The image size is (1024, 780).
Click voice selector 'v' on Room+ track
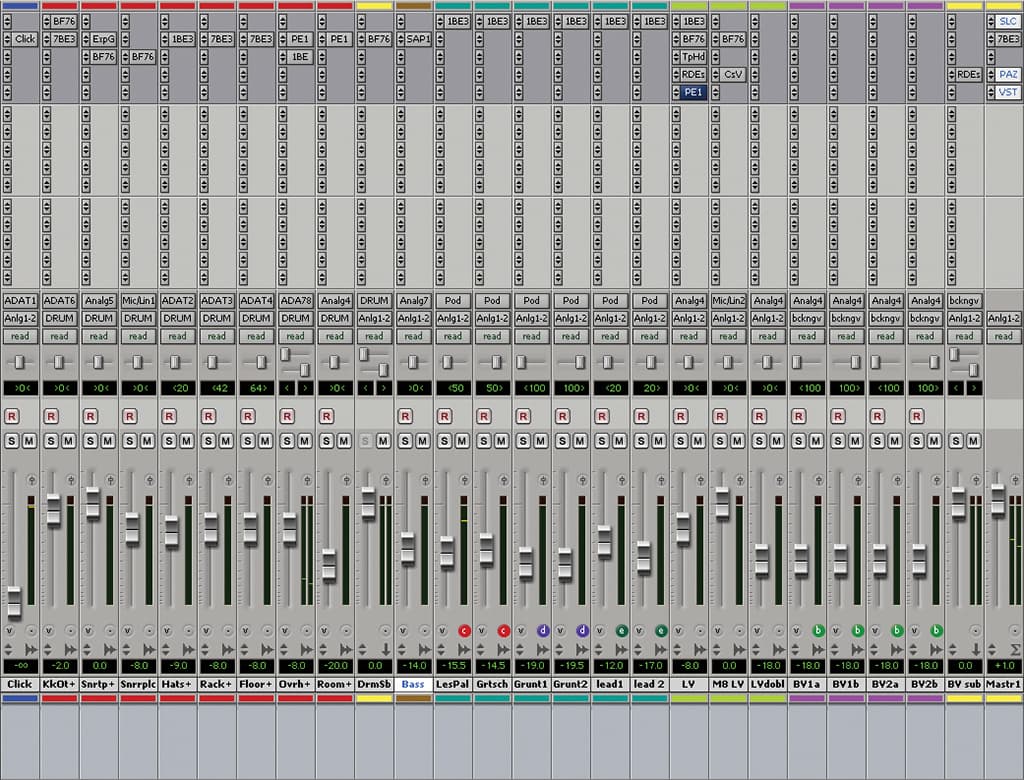tap(324, 631)
